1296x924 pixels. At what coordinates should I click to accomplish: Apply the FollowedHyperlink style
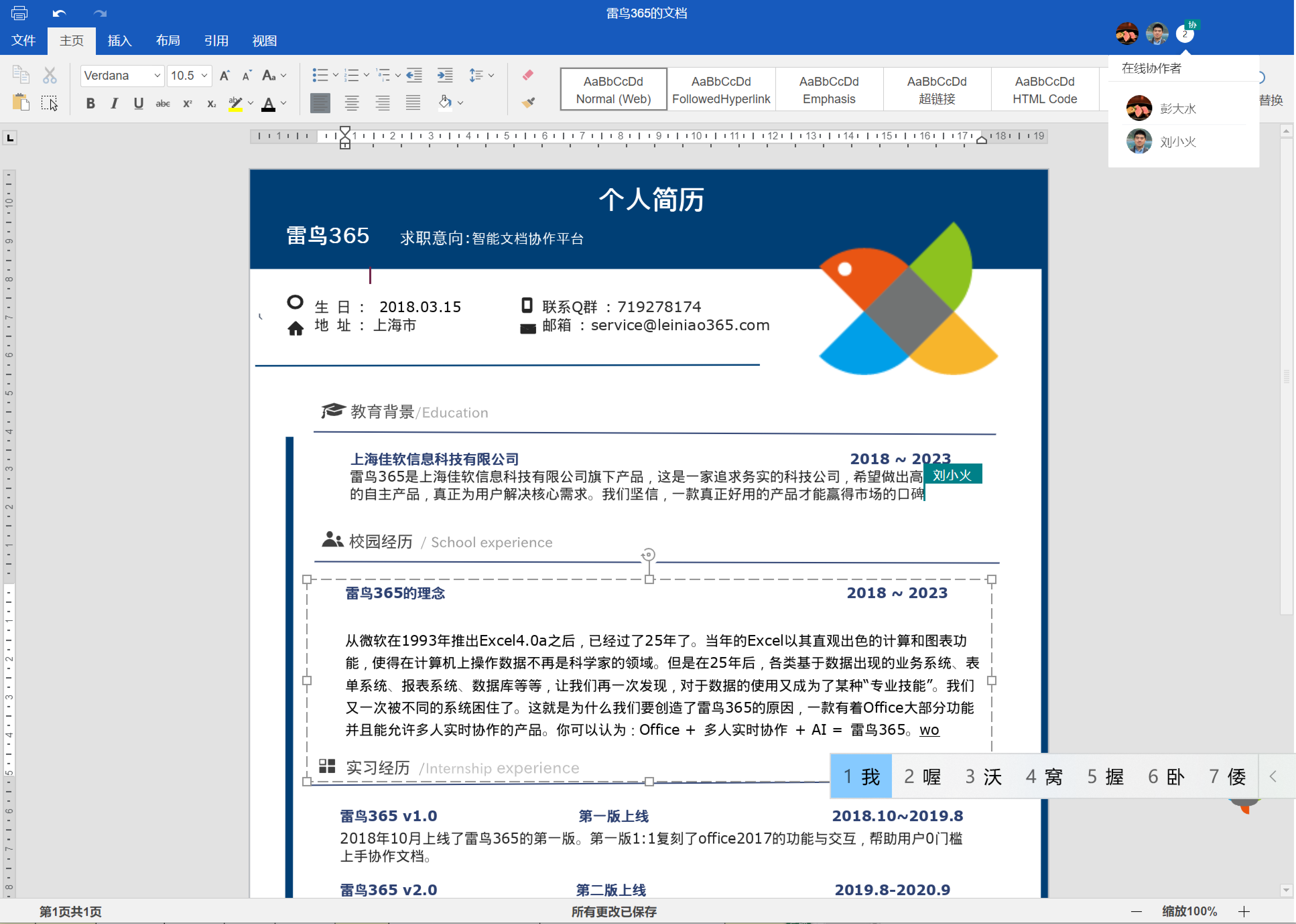pyautogui.click(x=721, y=89)
